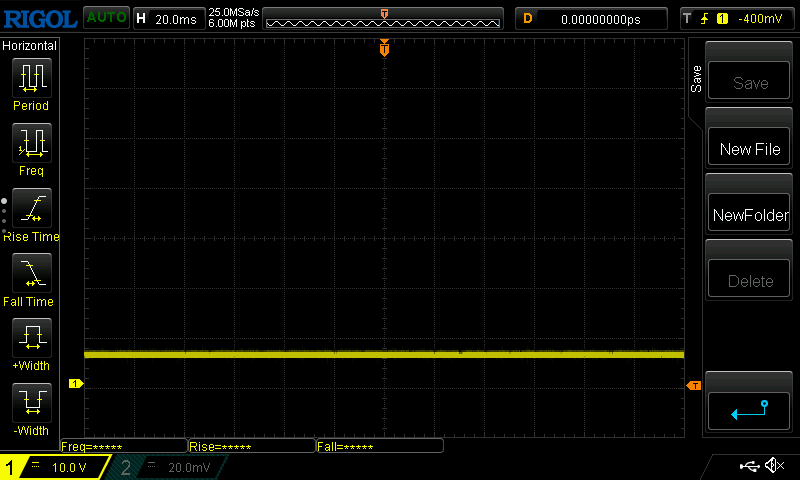Click the Delete button
Screen dimensions: 800x480
click(x=749, y=279)
